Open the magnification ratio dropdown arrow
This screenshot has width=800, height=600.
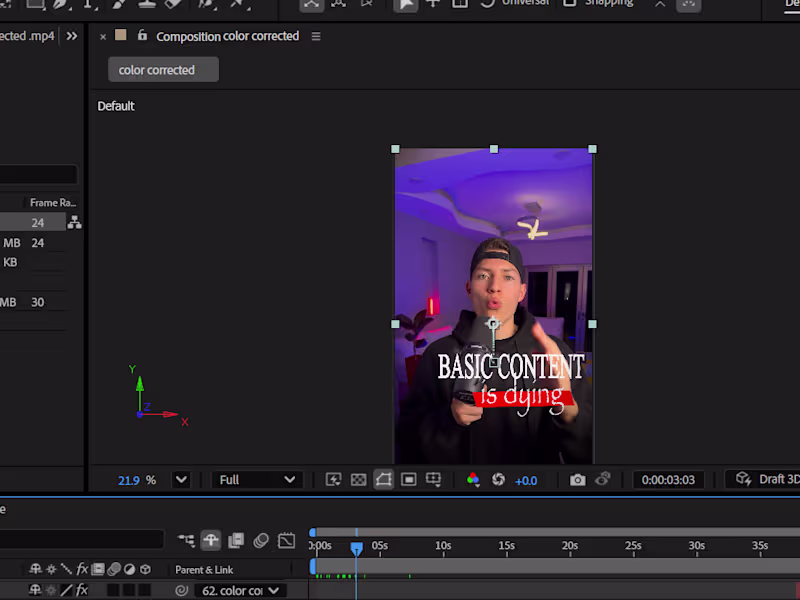tap(181, 480)
